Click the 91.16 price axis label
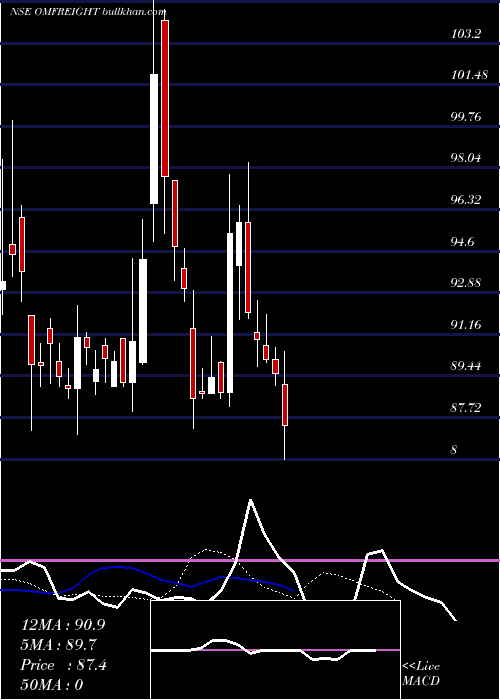500x700 pixels. (x=466, y=325)
